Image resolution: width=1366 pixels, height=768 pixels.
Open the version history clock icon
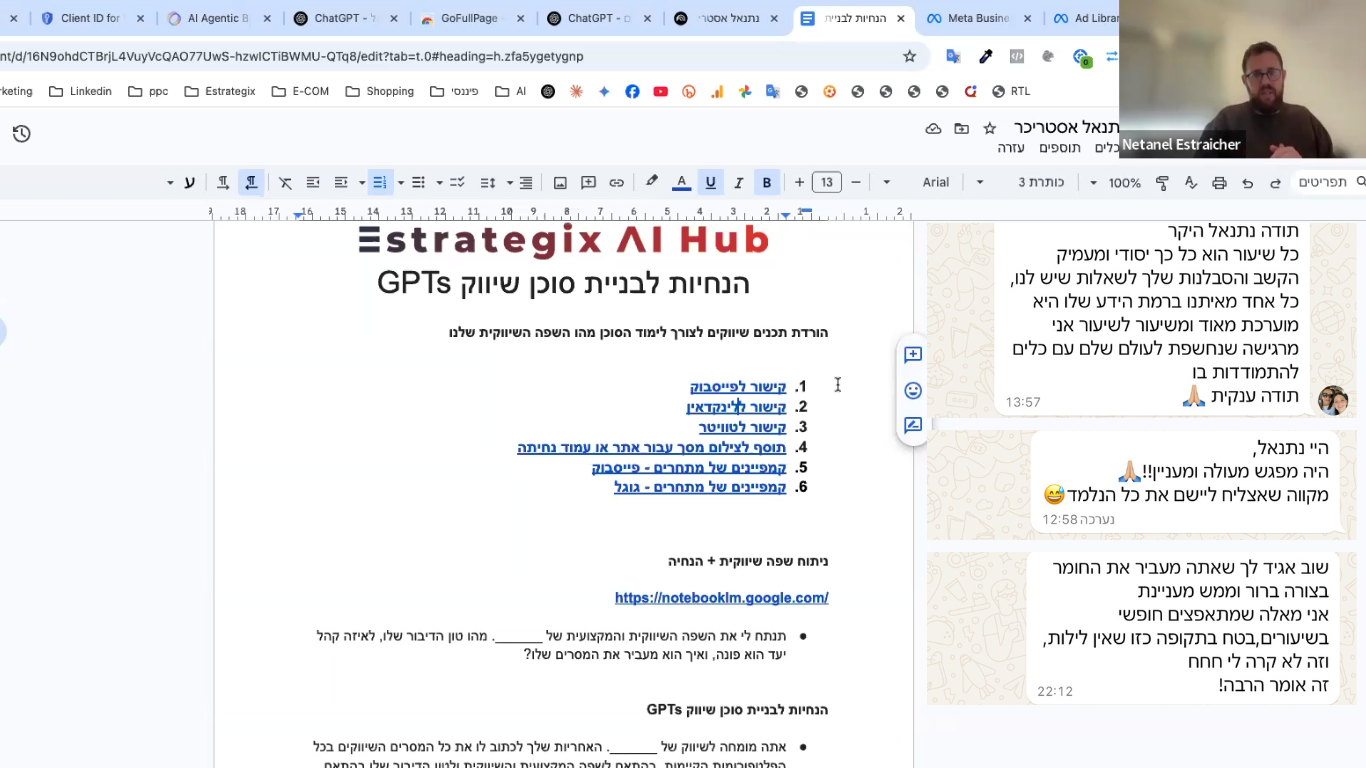[22, 134]
